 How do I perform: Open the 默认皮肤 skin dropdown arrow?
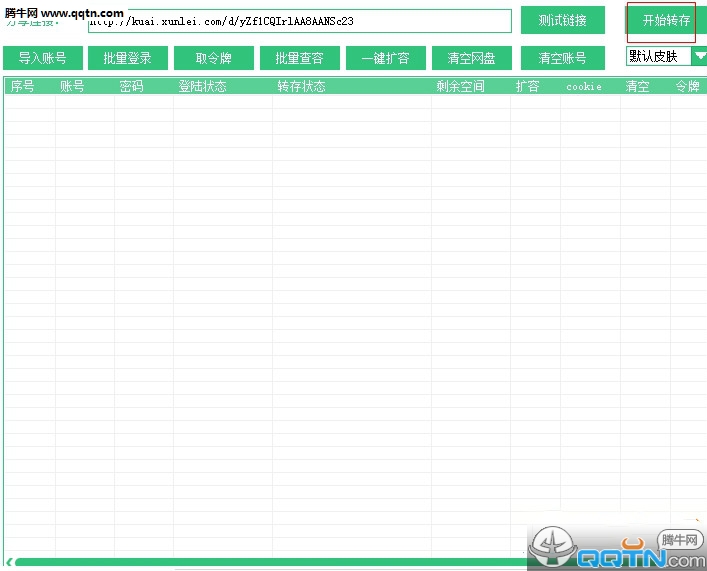pos(699,56)
